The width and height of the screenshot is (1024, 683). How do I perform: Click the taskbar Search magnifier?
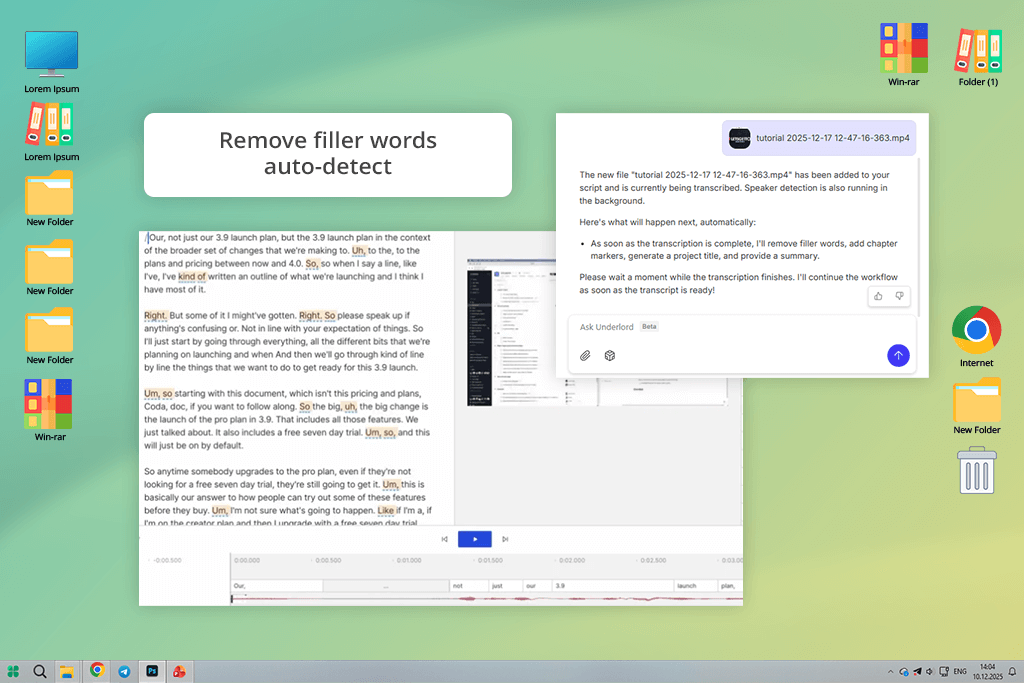pyautogui.click(x=40, y=671)
